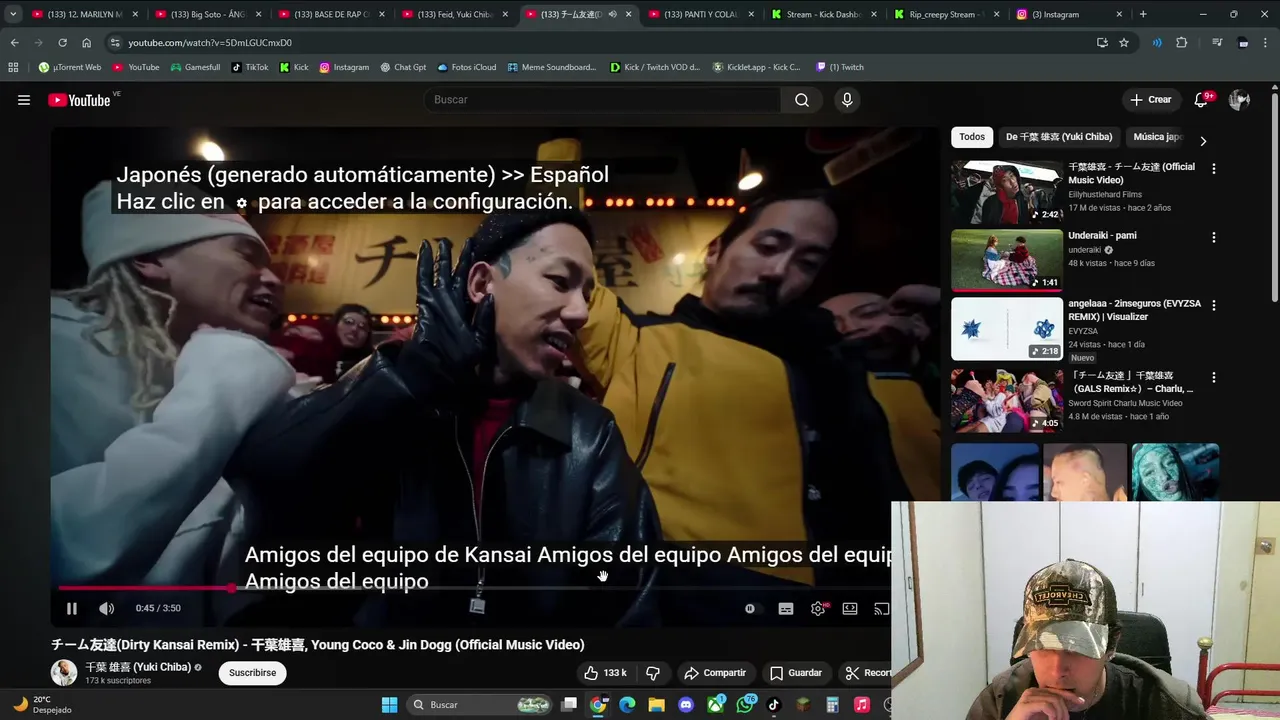This screenshot has height=720, width=1280.
Task: Click the Compartir share button
Action: coord(715,673)
